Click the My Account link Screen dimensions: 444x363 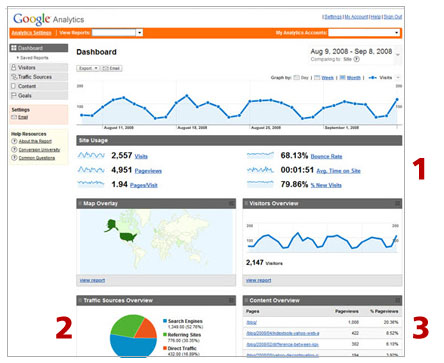[x=356, y=17]
